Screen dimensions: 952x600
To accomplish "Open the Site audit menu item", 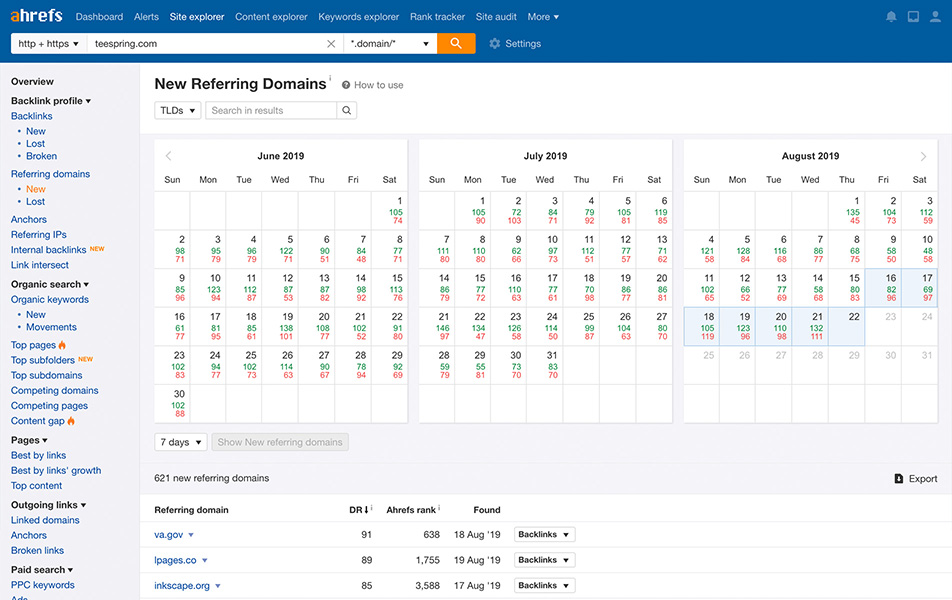I will [x=497, y=17].
